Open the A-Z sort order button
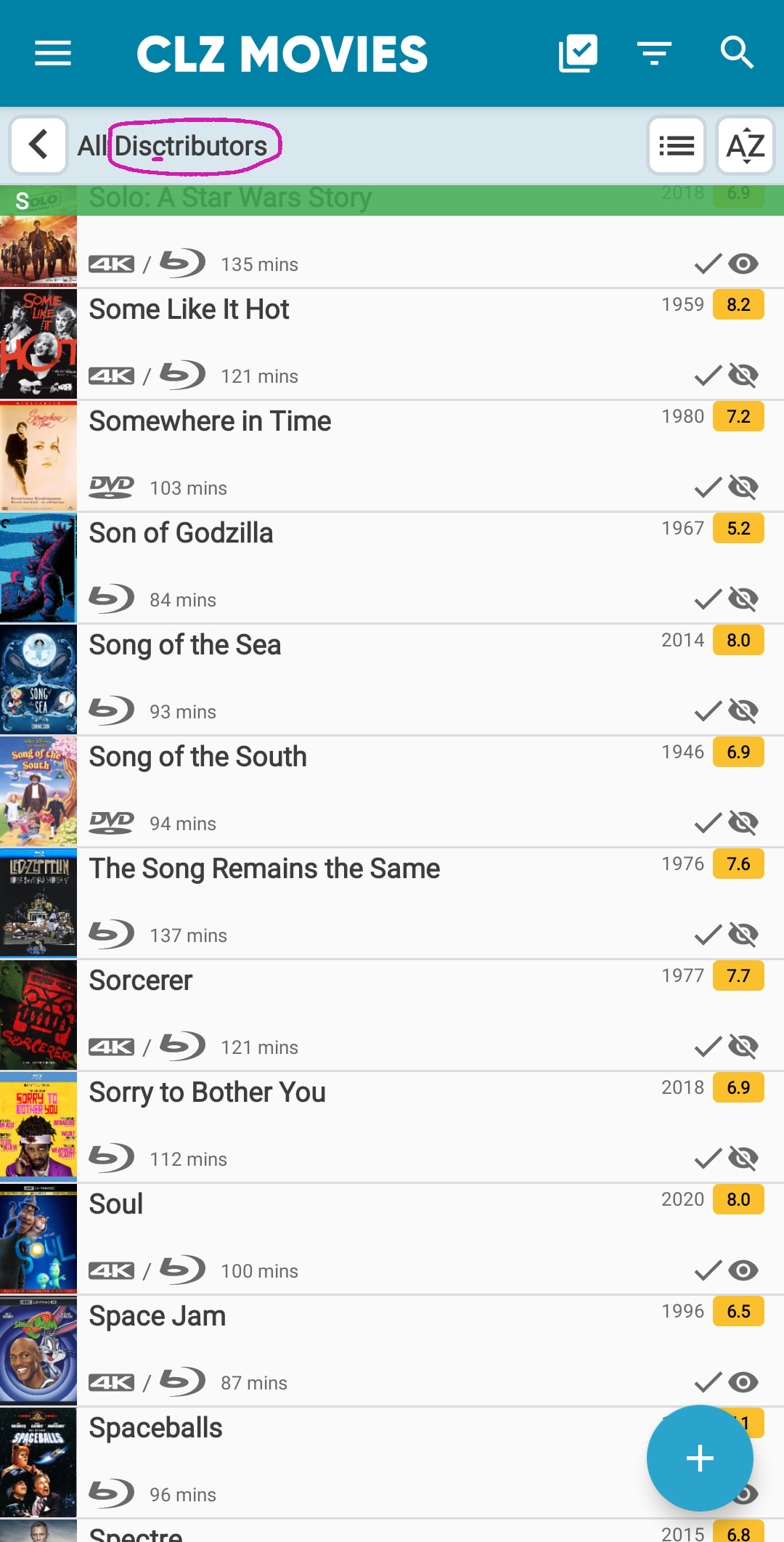 (x=746, y=146)
